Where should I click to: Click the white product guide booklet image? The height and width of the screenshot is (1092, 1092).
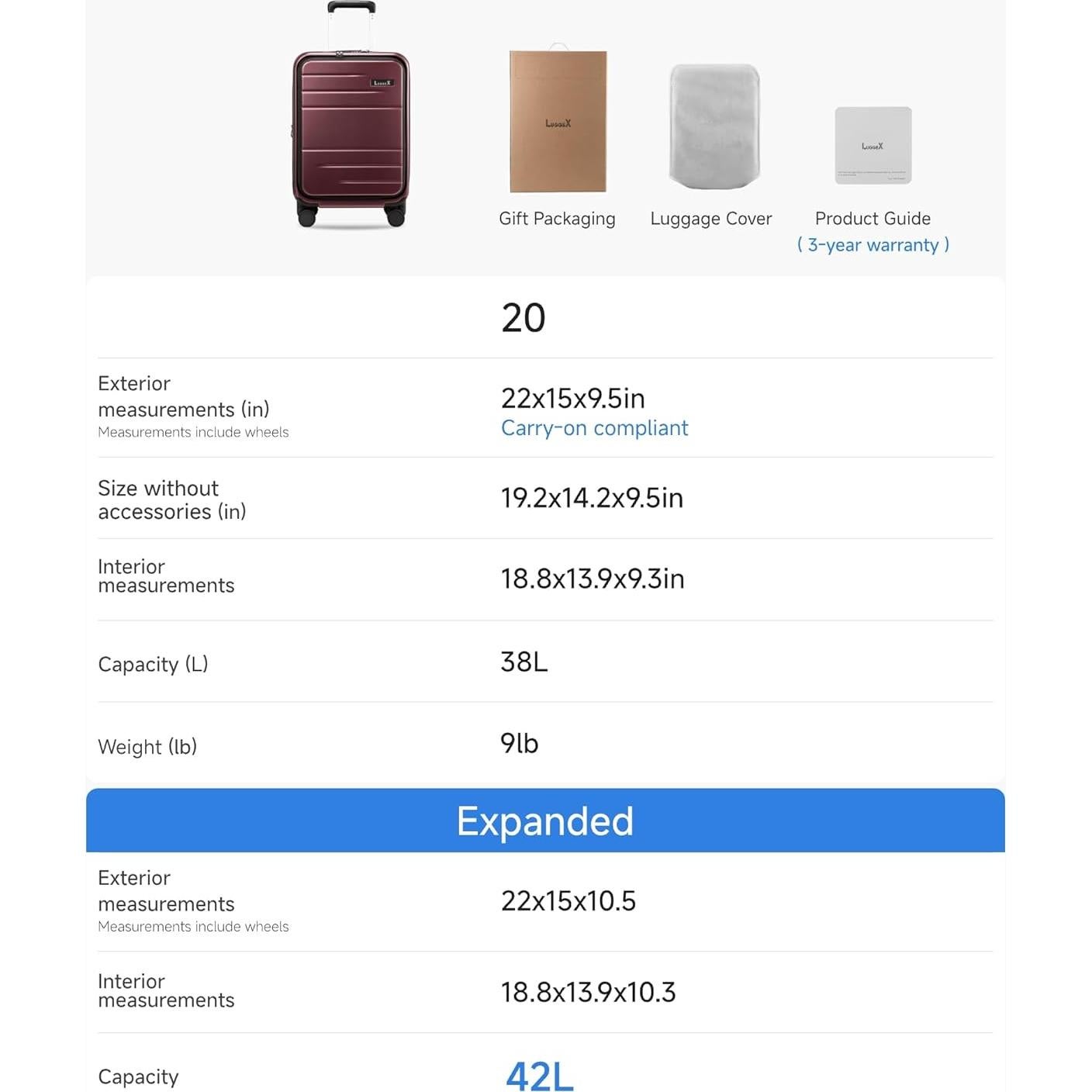point(873,145)
